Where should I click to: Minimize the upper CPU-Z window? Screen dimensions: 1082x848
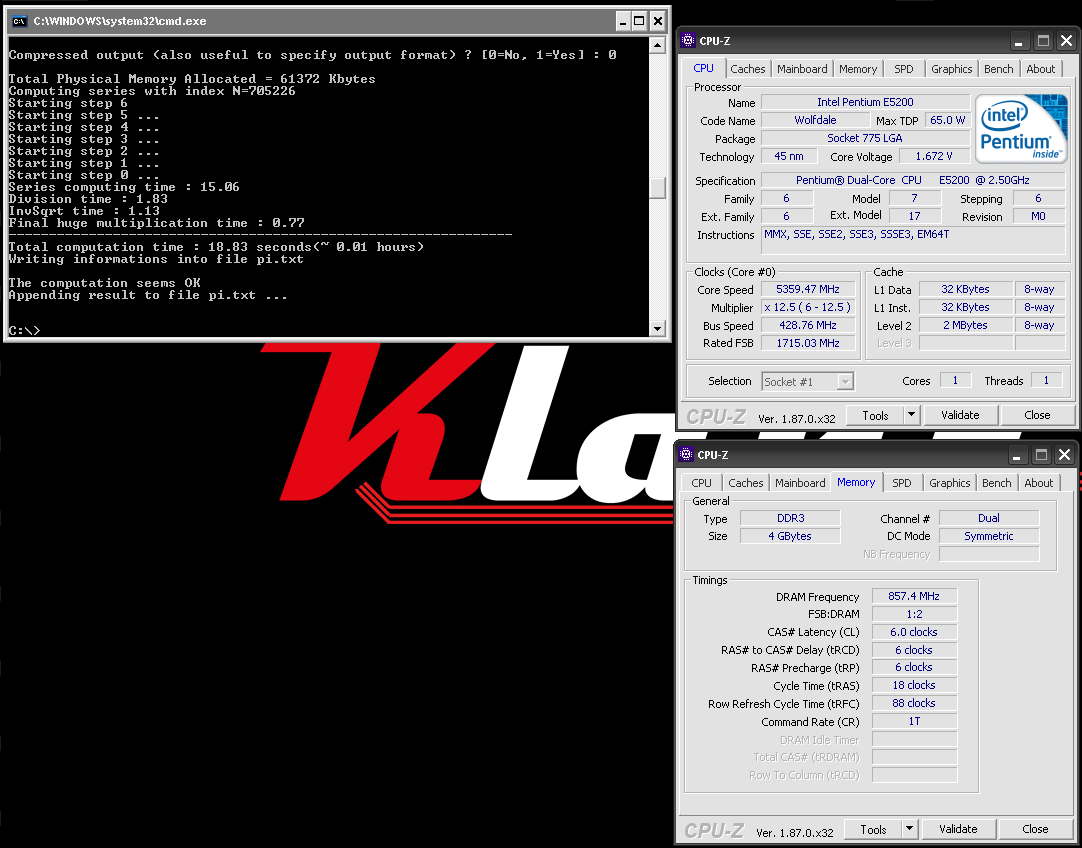1020,41
